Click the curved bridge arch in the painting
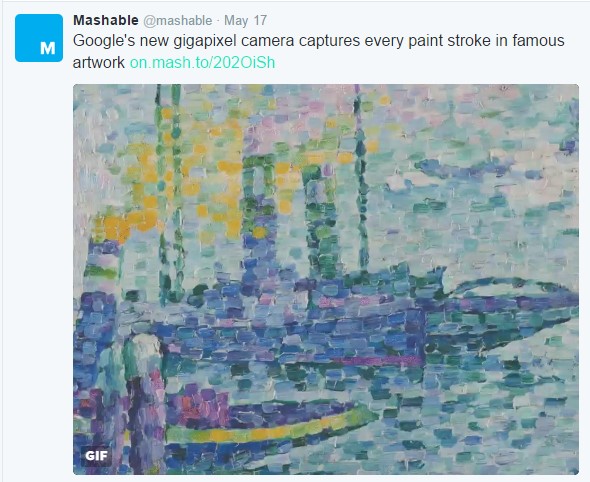Viewport: 590px width, 482px height. 512,286
